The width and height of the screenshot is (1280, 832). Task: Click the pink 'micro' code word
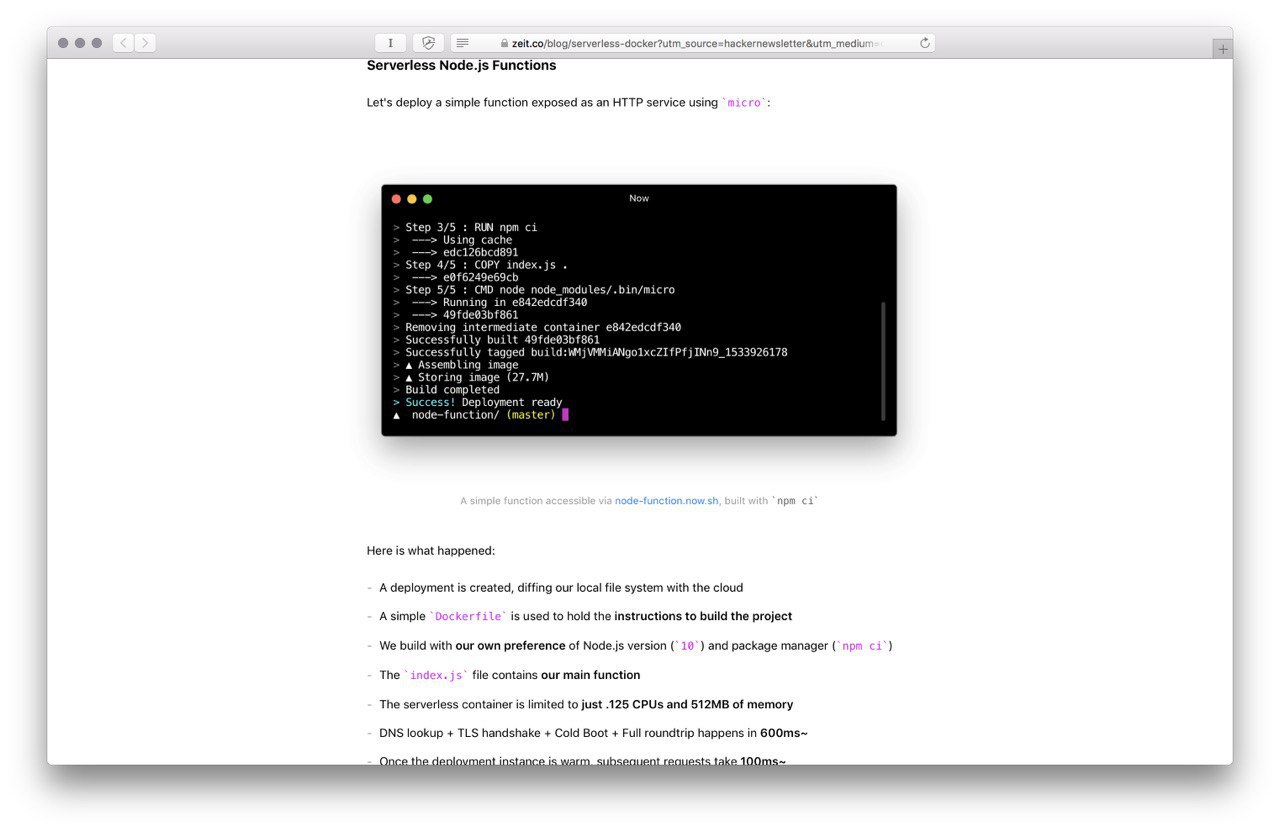(x=744, y=103)
